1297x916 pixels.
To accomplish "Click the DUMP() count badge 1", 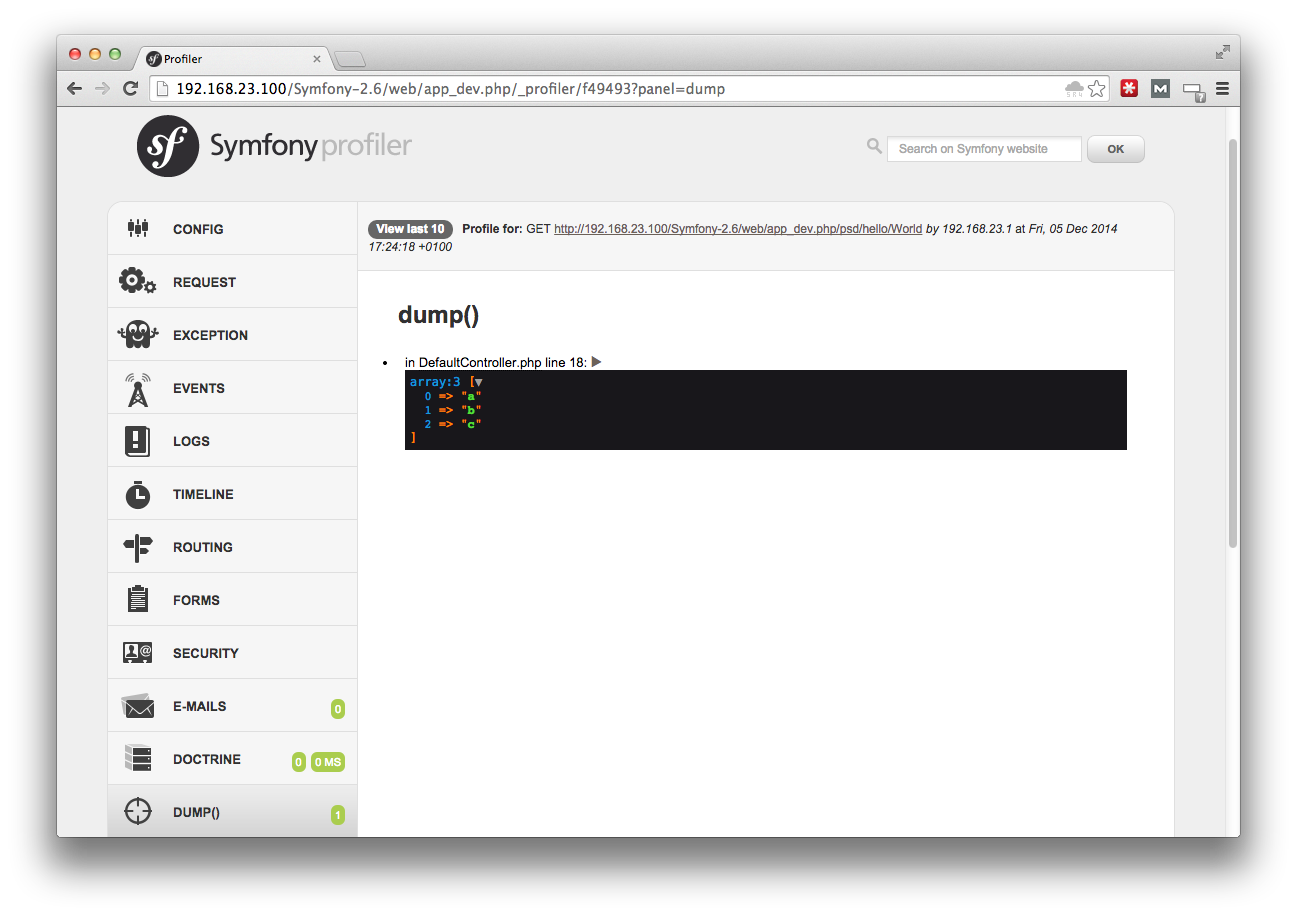I will (338, 815).
